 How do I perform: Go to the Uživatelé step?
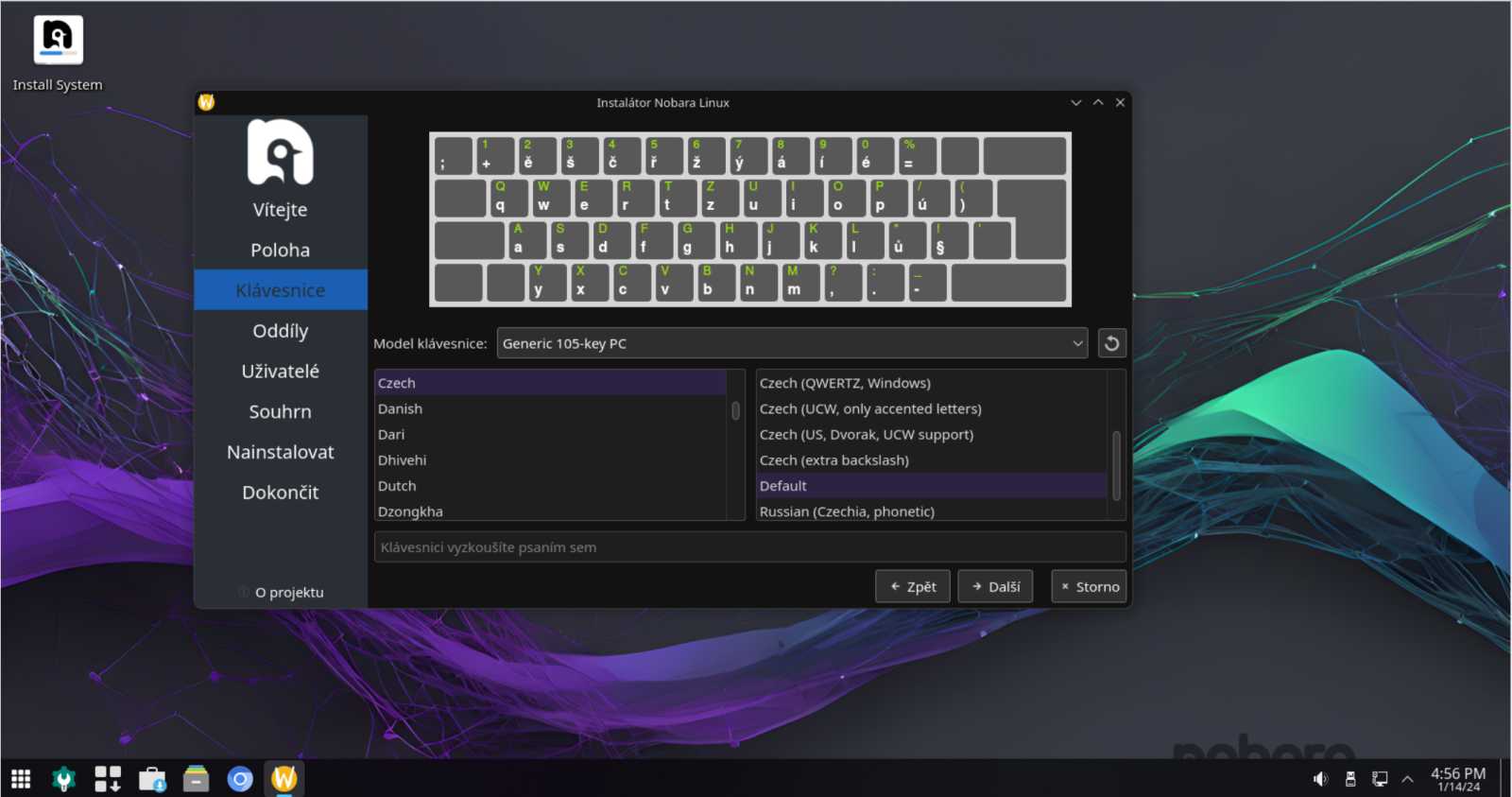click(281, 372)
